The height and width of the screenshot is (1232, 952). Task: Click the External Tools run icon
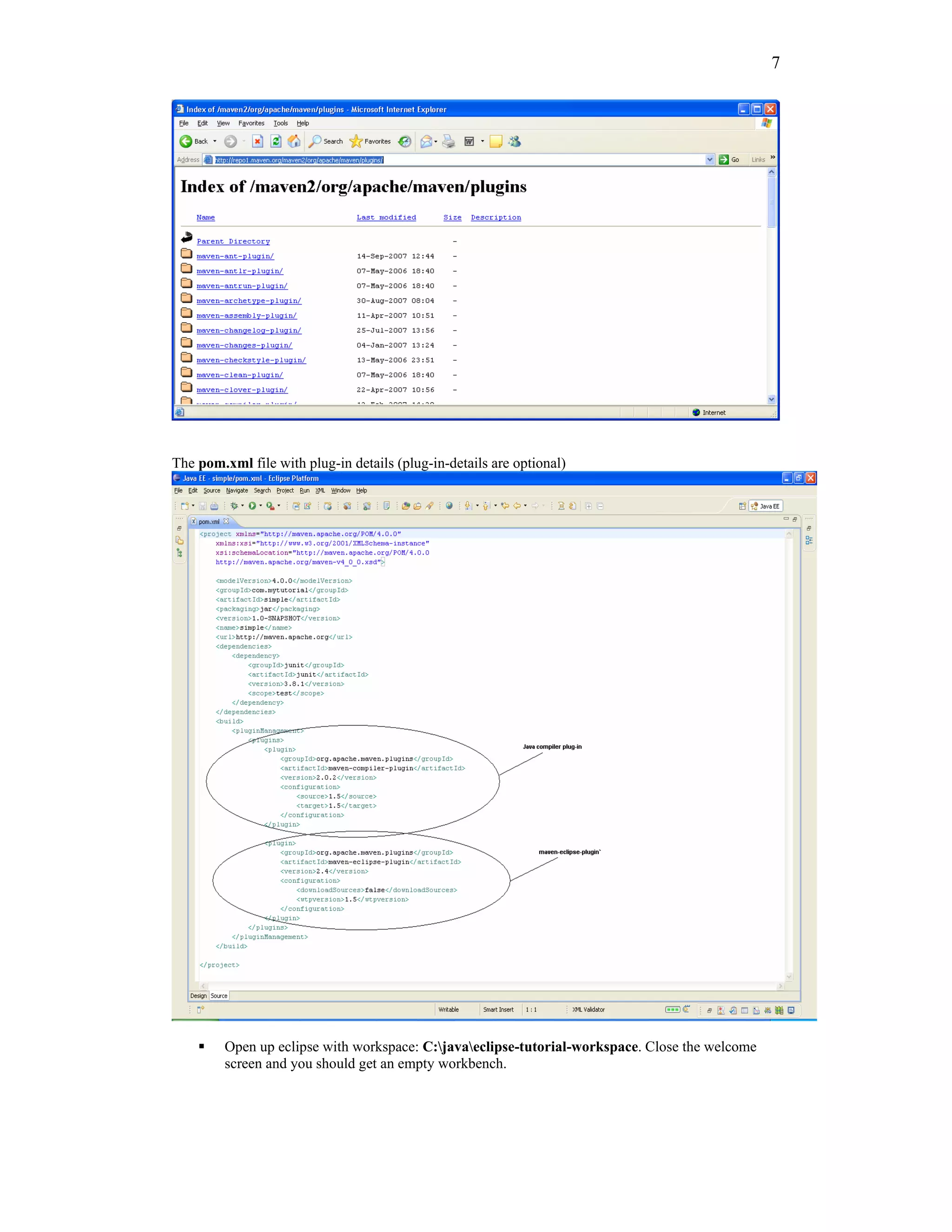click(270, 506)
